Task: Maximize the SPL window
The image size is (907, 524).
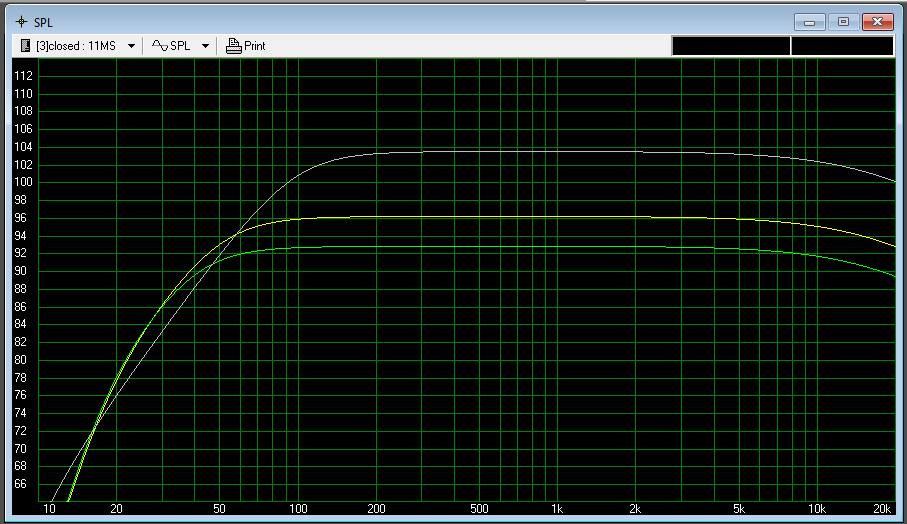Action: pos(843,22)
